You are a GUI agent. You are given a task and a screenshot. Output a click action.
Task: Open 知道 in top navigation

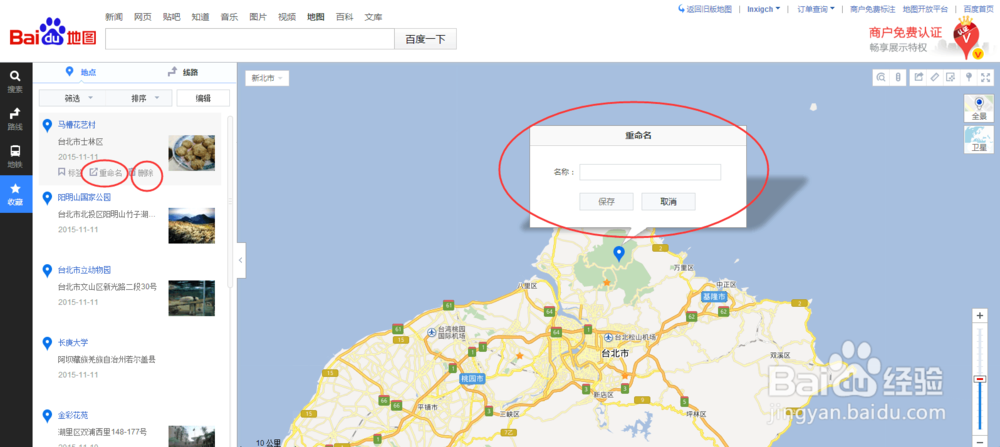click(x=200, y=17)
